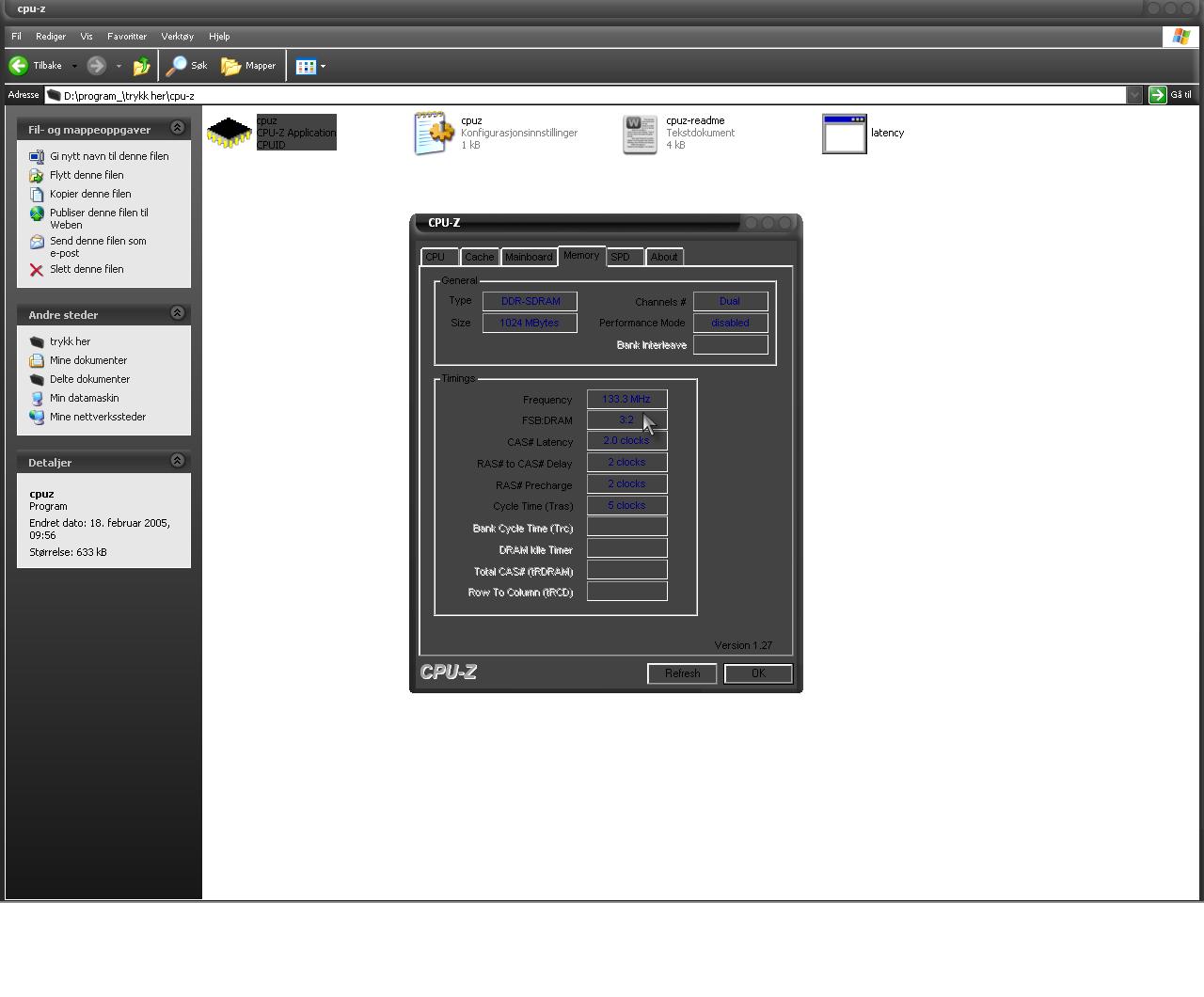Viewport: 1204px width, 997px height.
Task: Click the rename file icon in tasks pane
Action: 37,156
